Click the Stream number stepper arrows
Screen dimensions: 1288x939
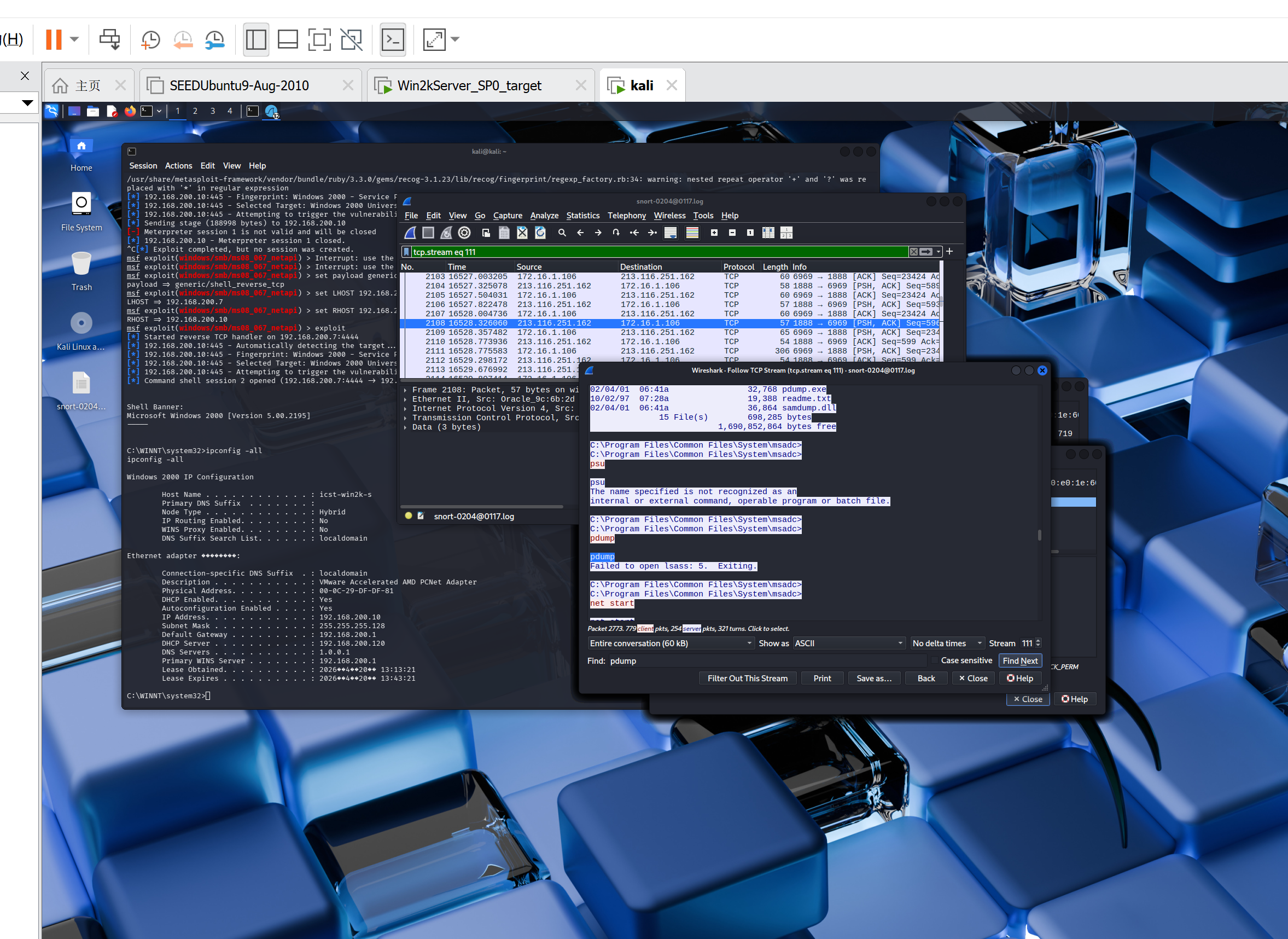[1038, 643]
